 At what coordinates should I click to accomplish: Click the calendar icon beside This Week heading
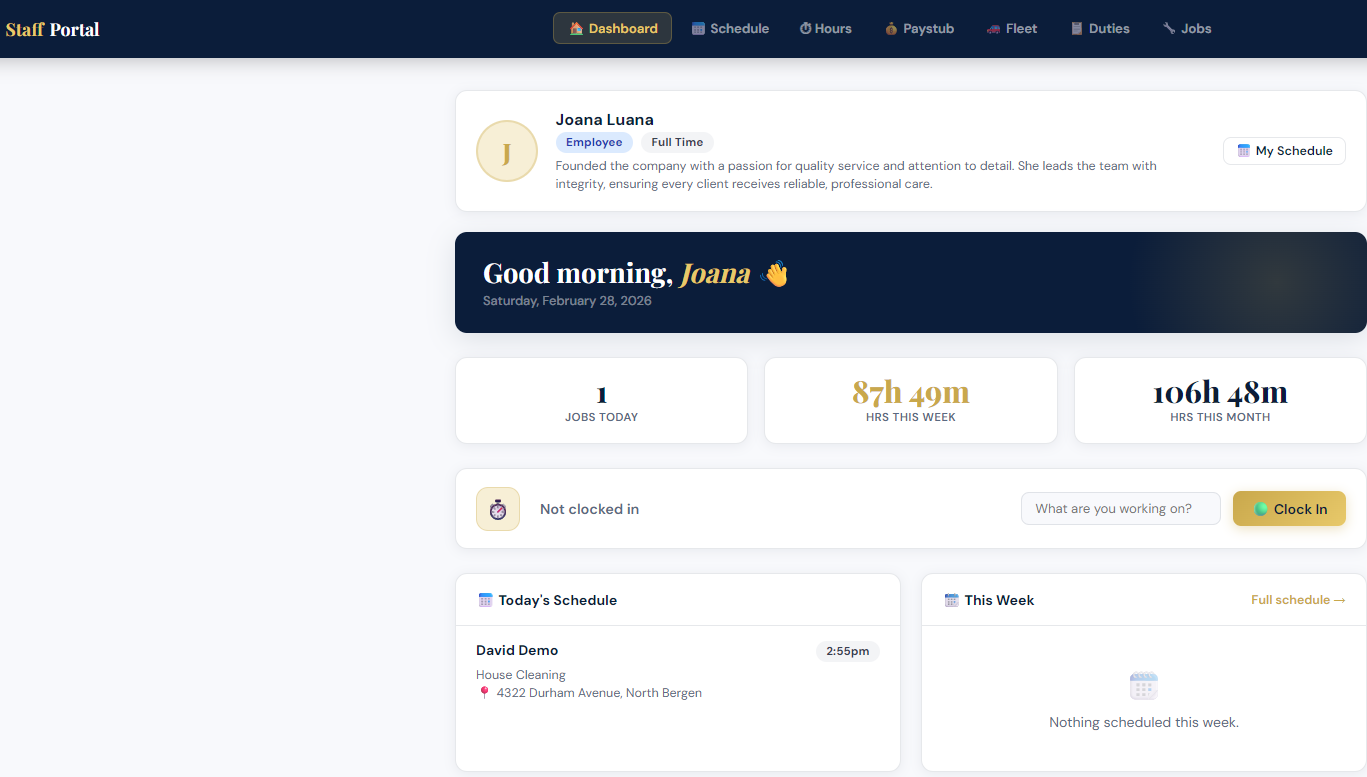(x=951, y=600)
